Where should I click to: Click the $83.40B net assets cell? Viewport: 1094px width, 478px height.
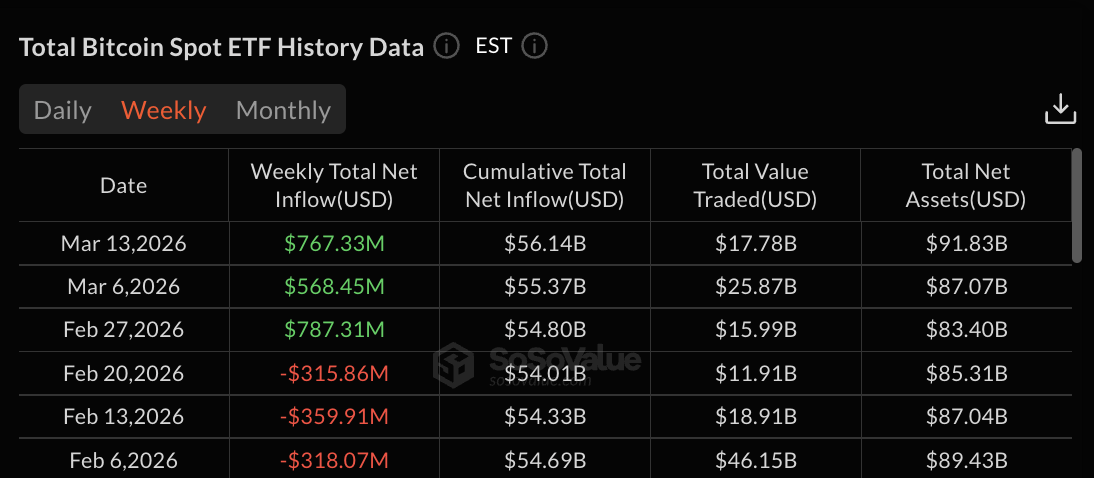click(x=966, y=329)
